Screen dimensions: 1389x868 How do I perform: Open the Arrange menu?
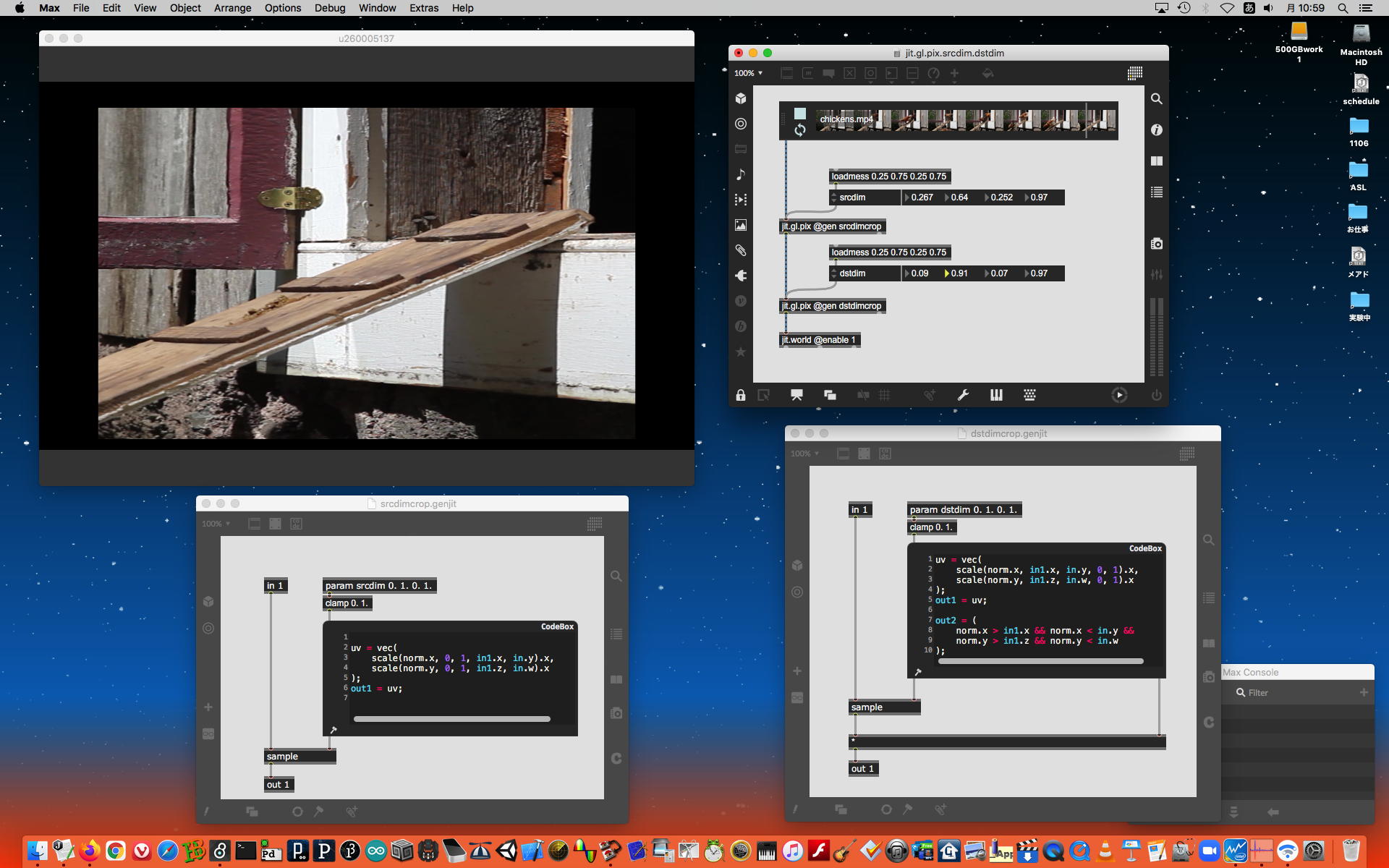232,8
